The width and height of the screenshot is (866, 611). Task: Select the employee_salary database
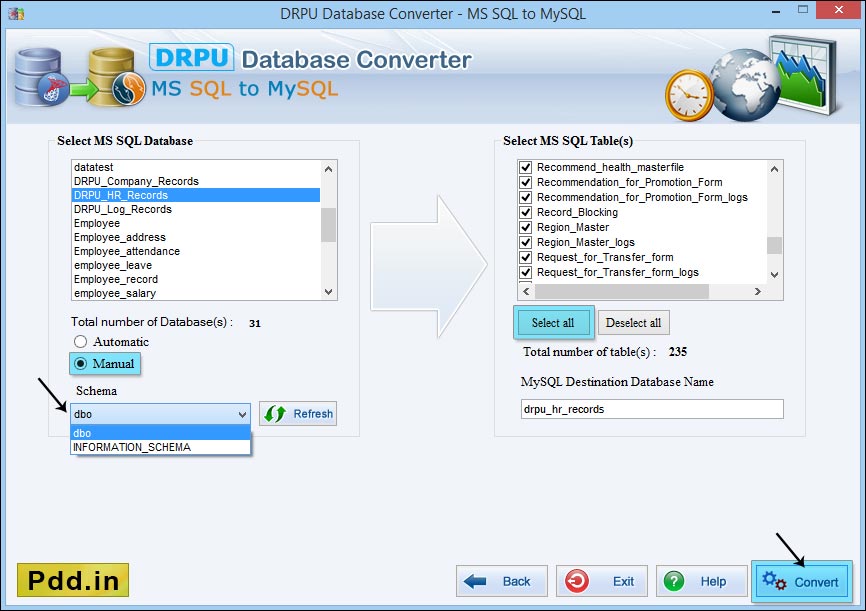pos(196,293)
